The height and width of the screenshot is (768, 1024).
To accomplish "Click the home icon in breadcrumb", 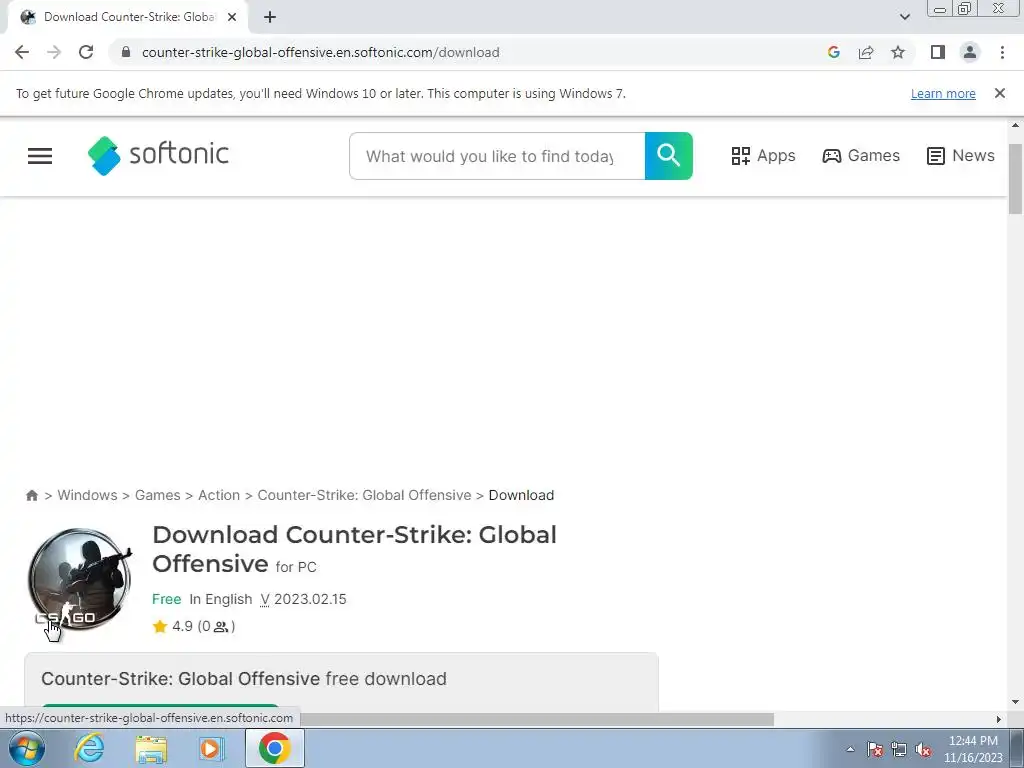I will [31, 495].
